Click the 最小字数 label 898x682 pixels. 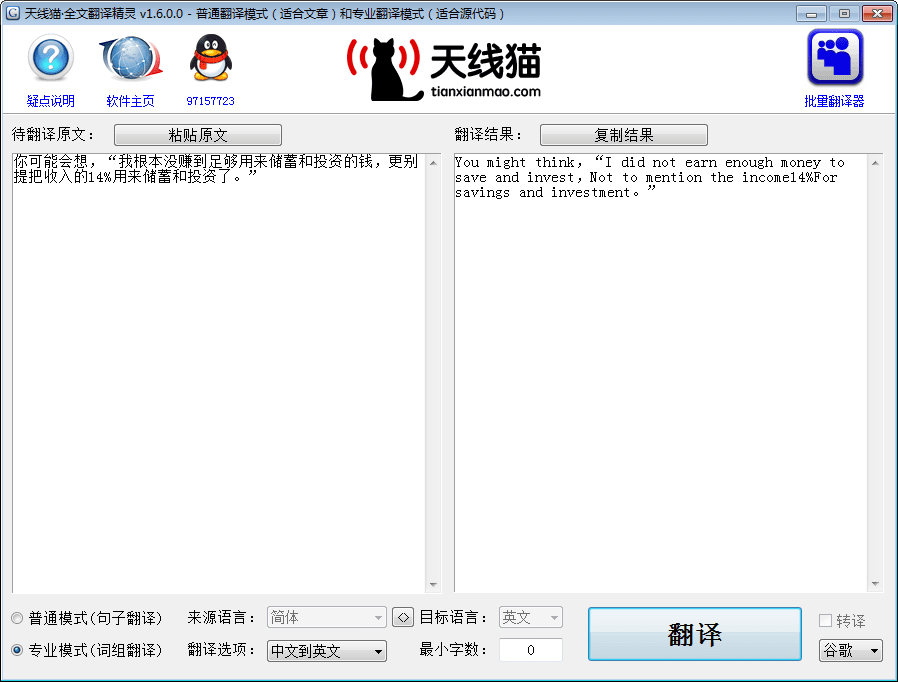tap(453, 649)
